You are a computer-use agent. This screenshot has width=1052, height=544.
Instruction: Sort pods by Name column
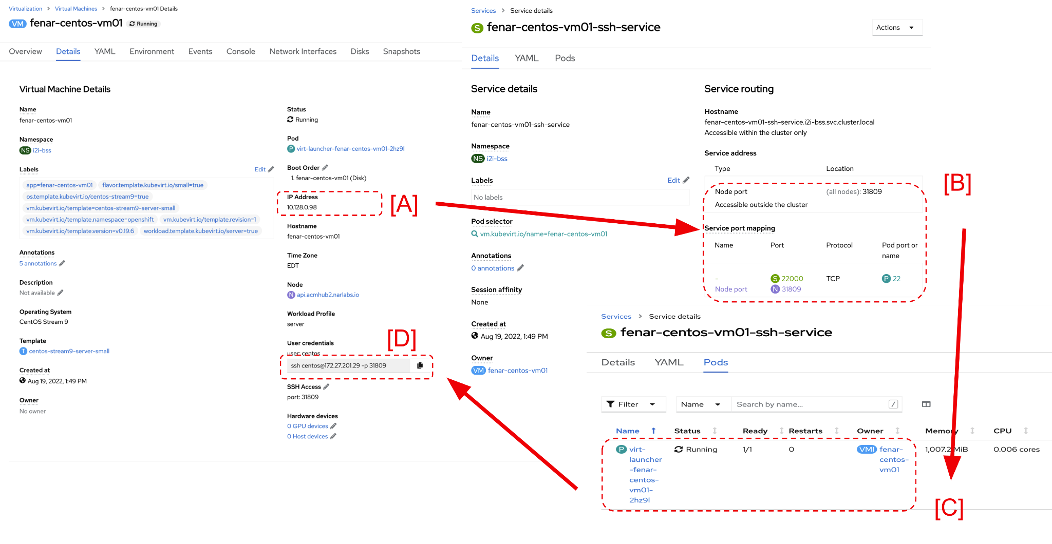click(x=633, y=431)
